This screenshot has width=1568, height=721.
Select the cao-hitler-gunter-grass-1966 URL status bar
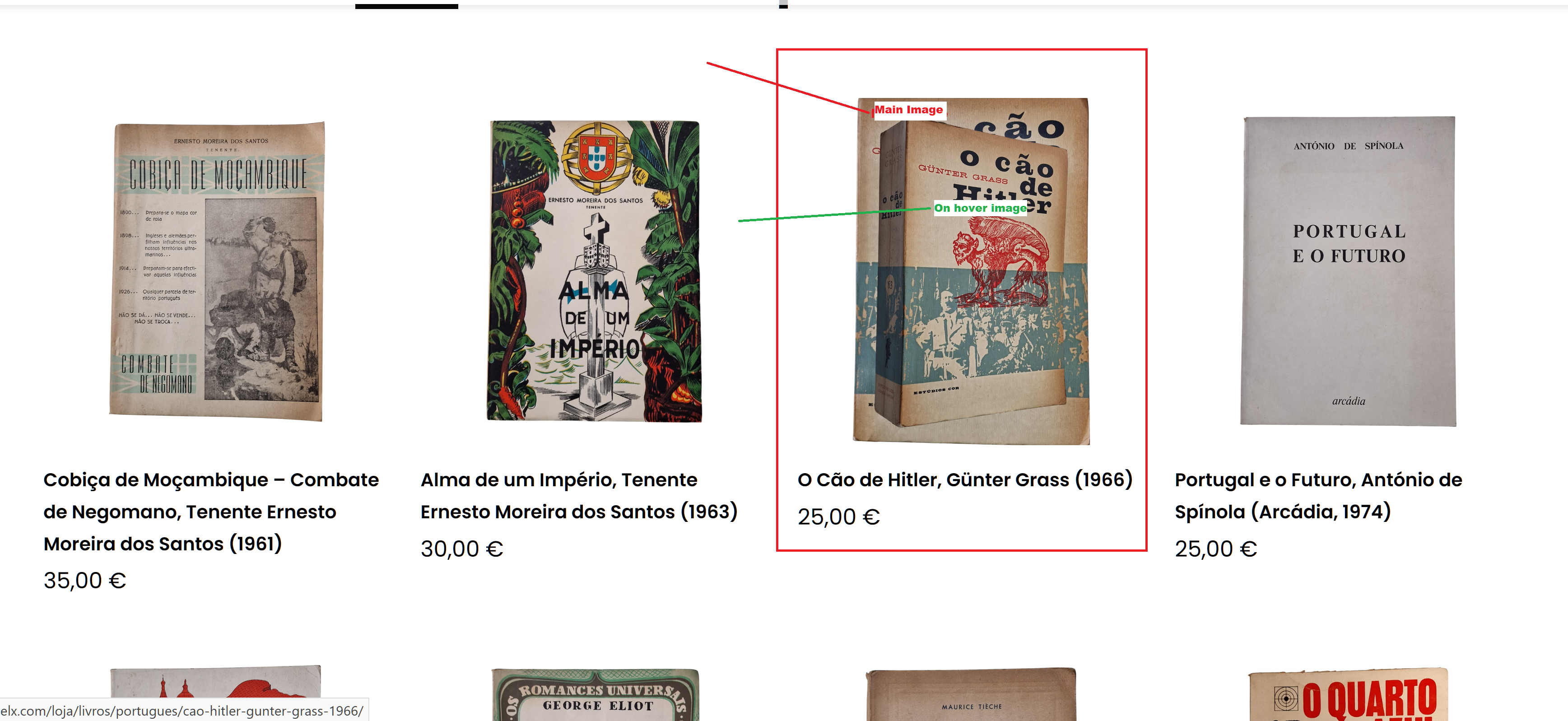184,710
